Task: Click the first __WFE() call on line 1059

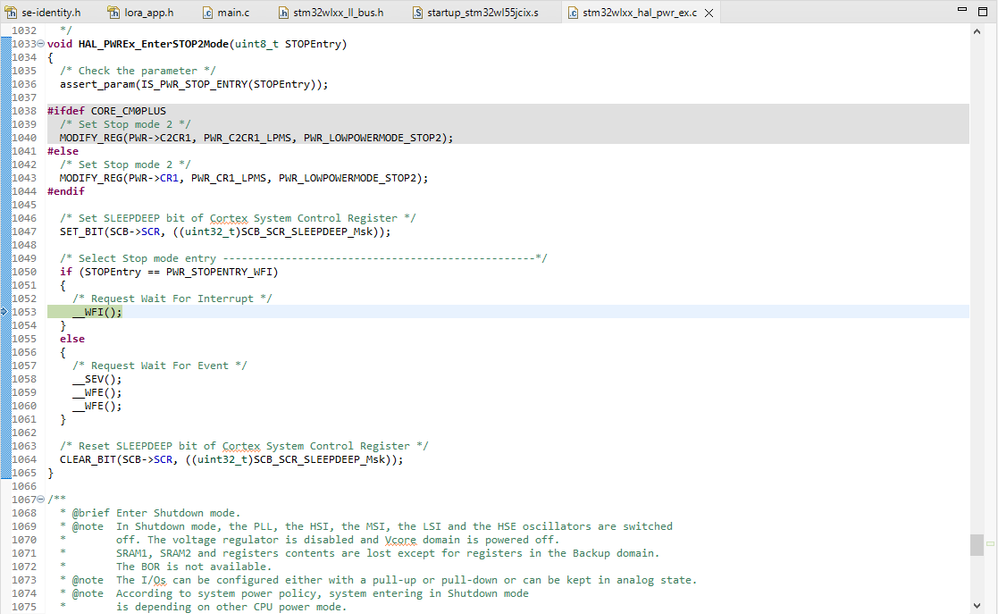Action: (97, 393)
